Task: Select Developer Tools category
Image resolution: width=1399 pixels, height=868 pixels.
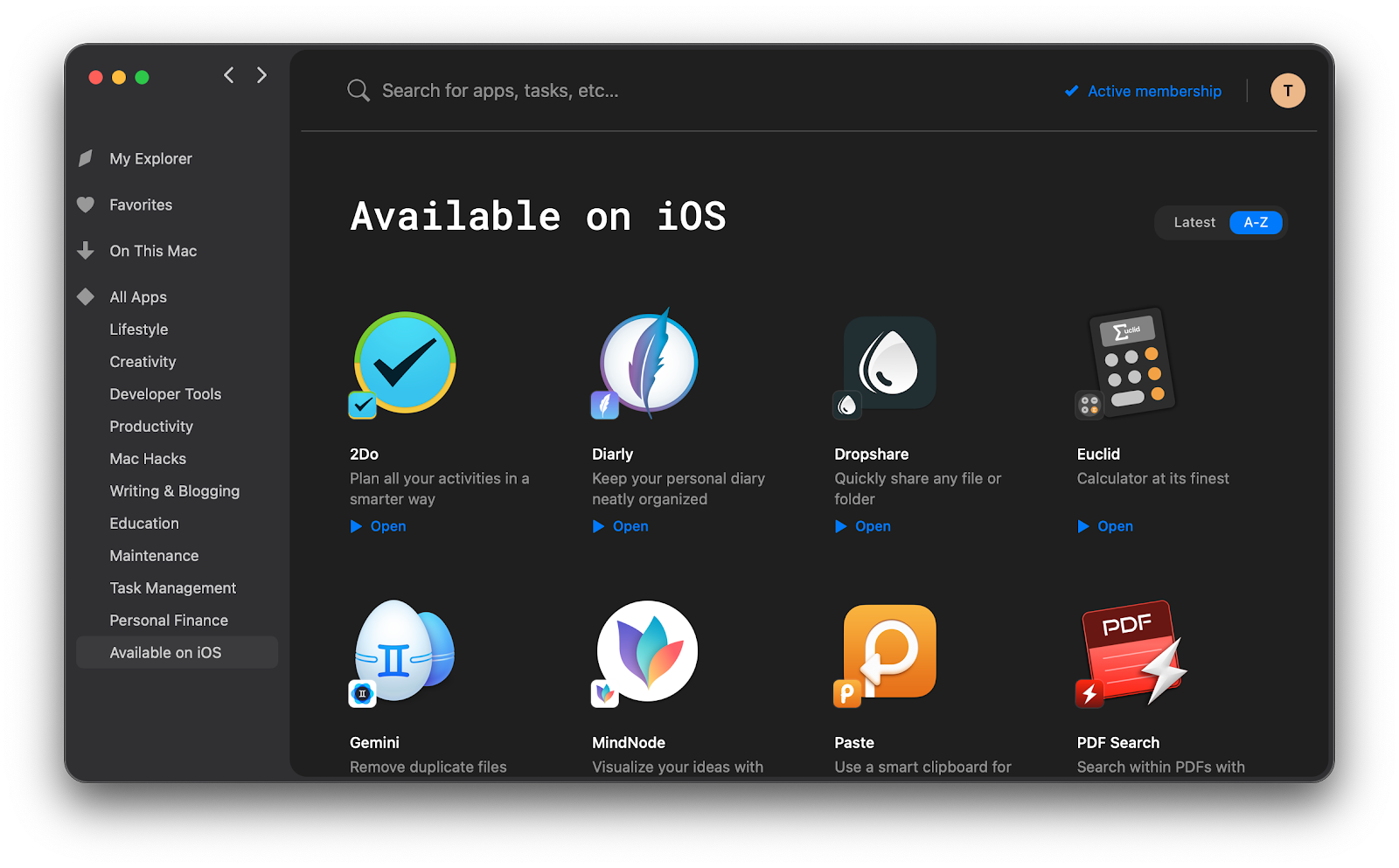Action: click(x=165, y=394)
